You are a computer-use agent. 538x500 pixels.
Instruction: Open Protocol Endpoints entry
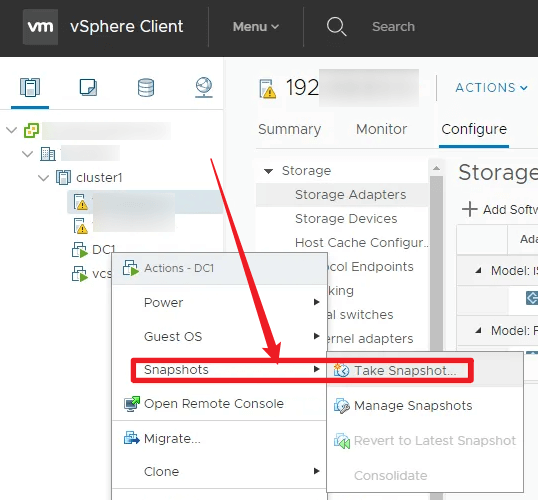tap(371, 267)
